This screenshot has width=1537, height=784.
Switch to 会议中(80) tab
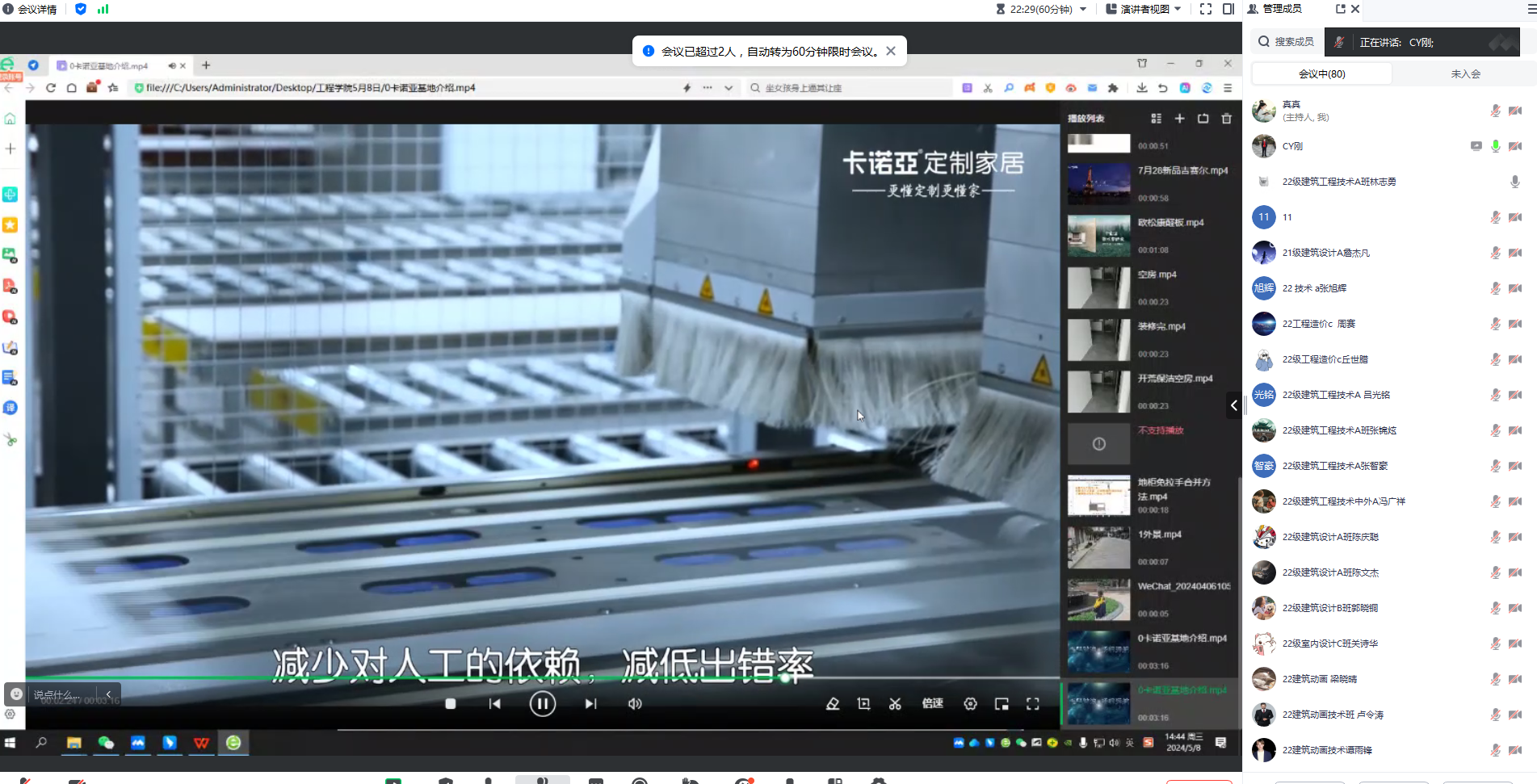1321,73
